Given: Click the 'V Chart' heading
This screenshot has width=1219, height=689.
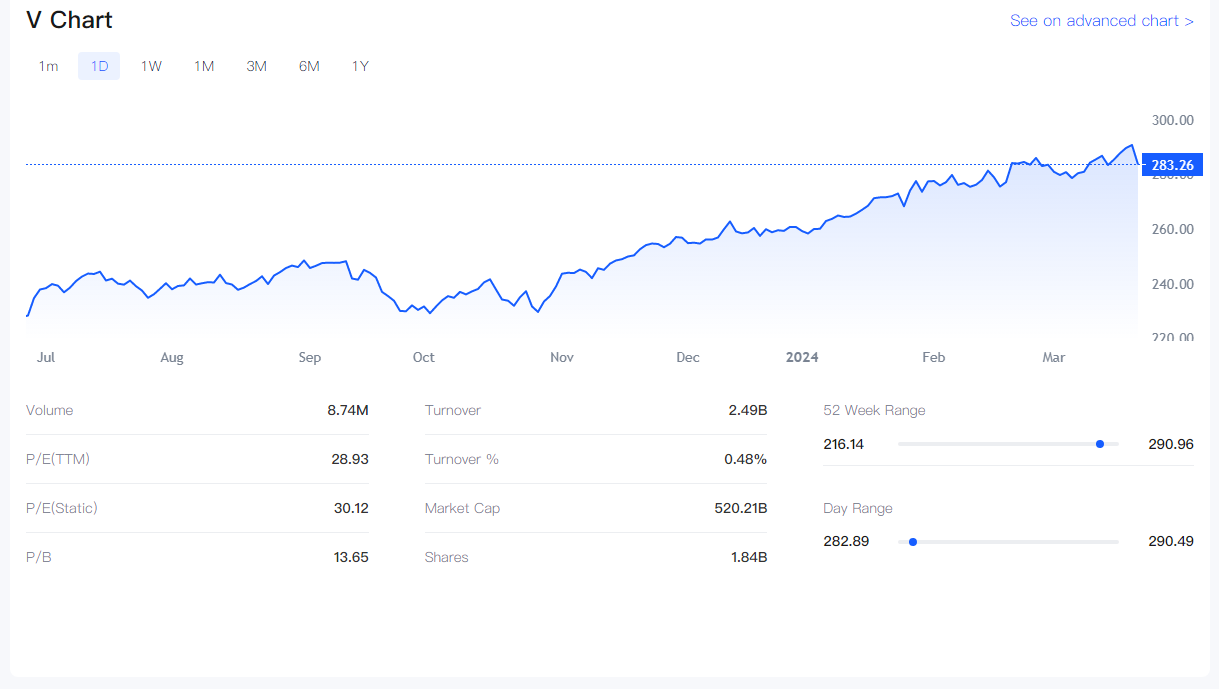Looking at the screenshot, I should click(x=69, y=20).
